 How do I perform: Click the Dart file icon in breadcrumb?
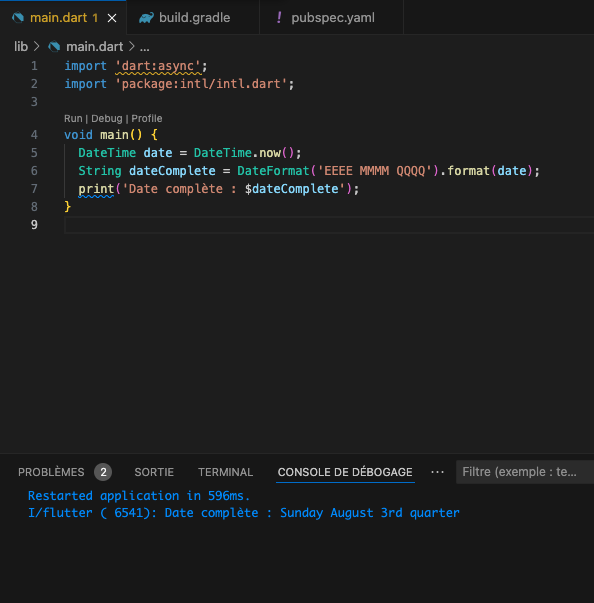(54, 47)
